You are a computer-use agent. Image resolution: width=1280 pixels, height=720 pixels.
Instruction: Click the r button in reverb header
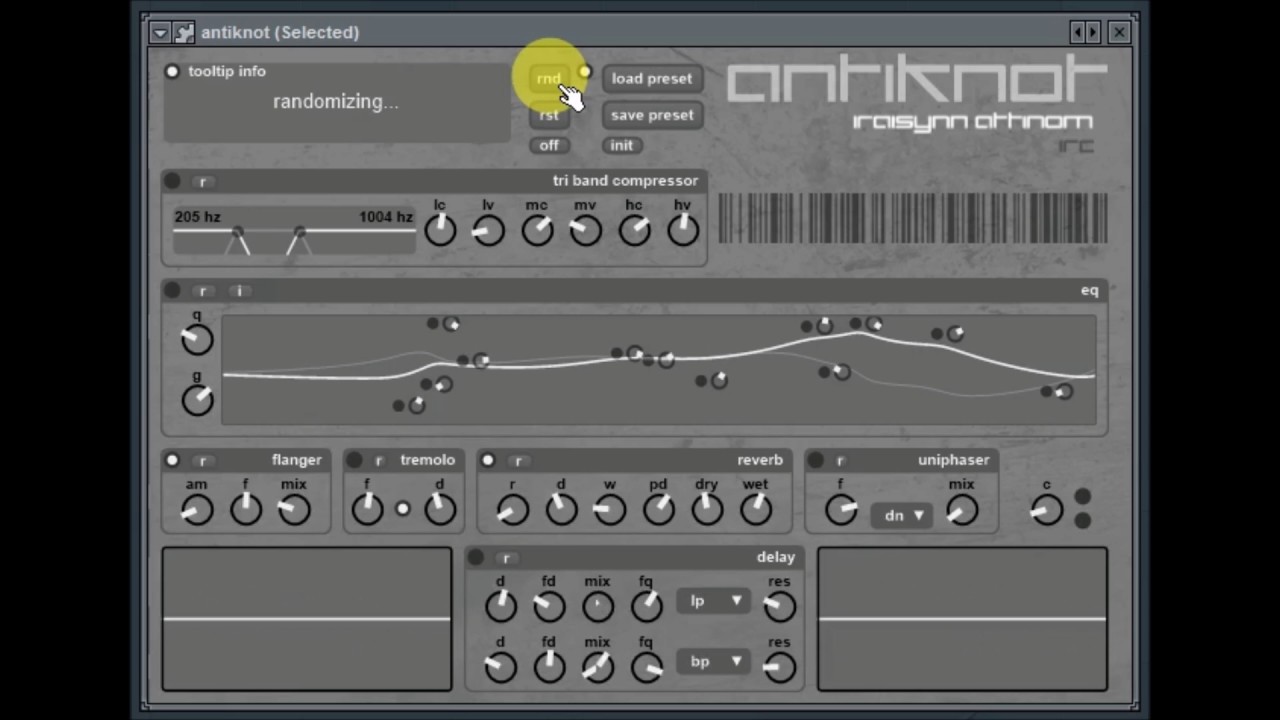pos(518,461)
